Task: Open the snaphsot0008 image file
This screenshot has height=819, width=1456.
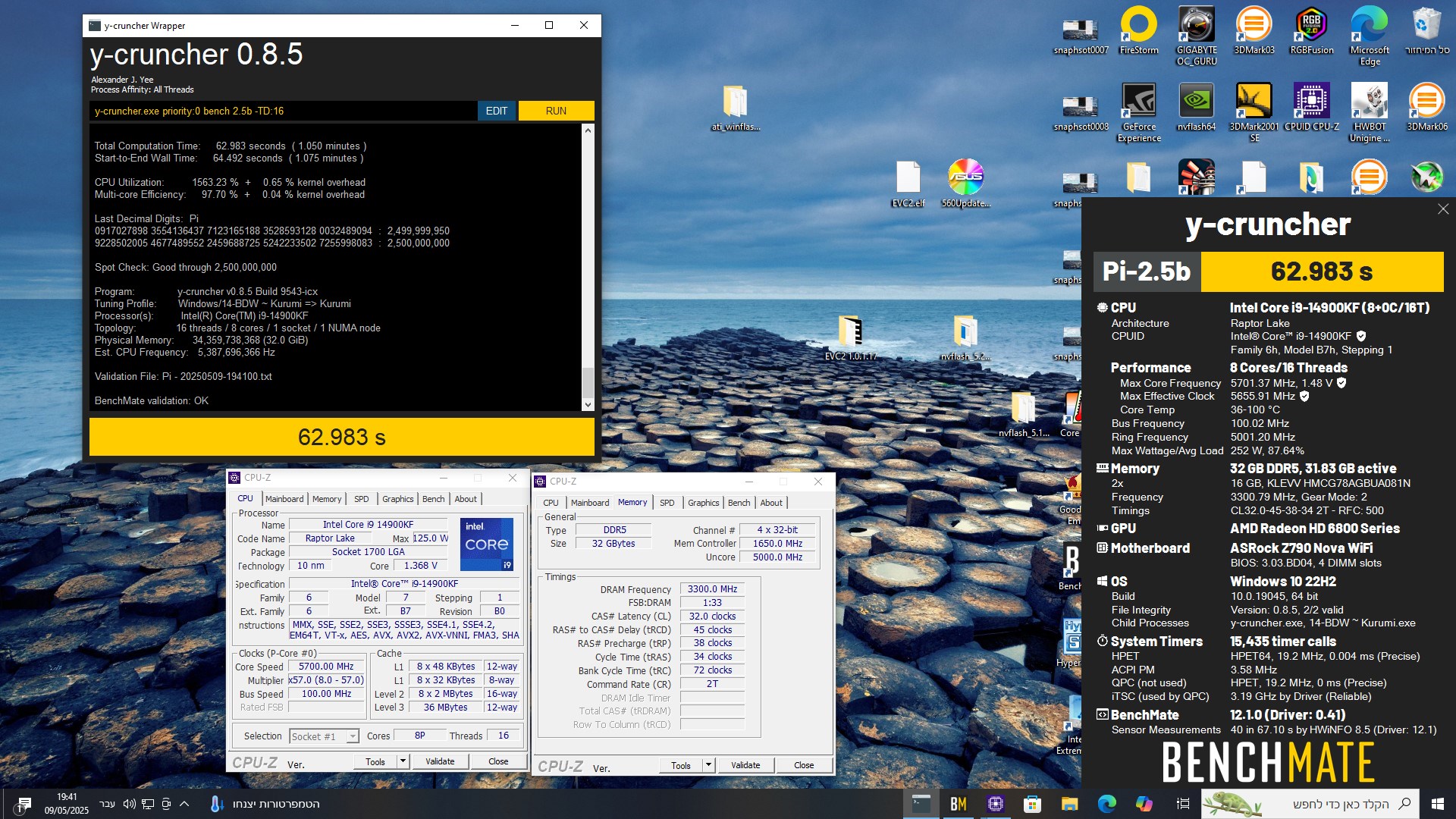Action: [x=1081, y=112]
